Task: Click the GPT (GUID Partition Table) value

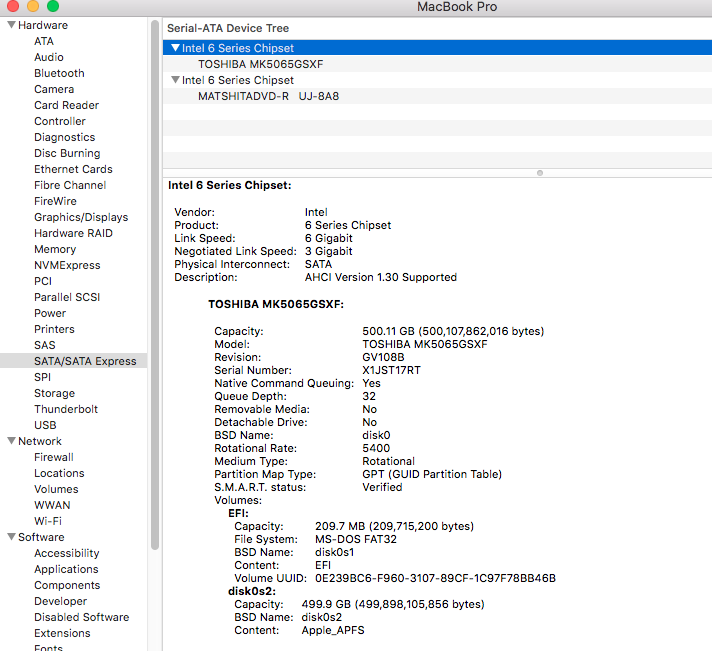Action: pyautogui.click(x=432, y=474)
